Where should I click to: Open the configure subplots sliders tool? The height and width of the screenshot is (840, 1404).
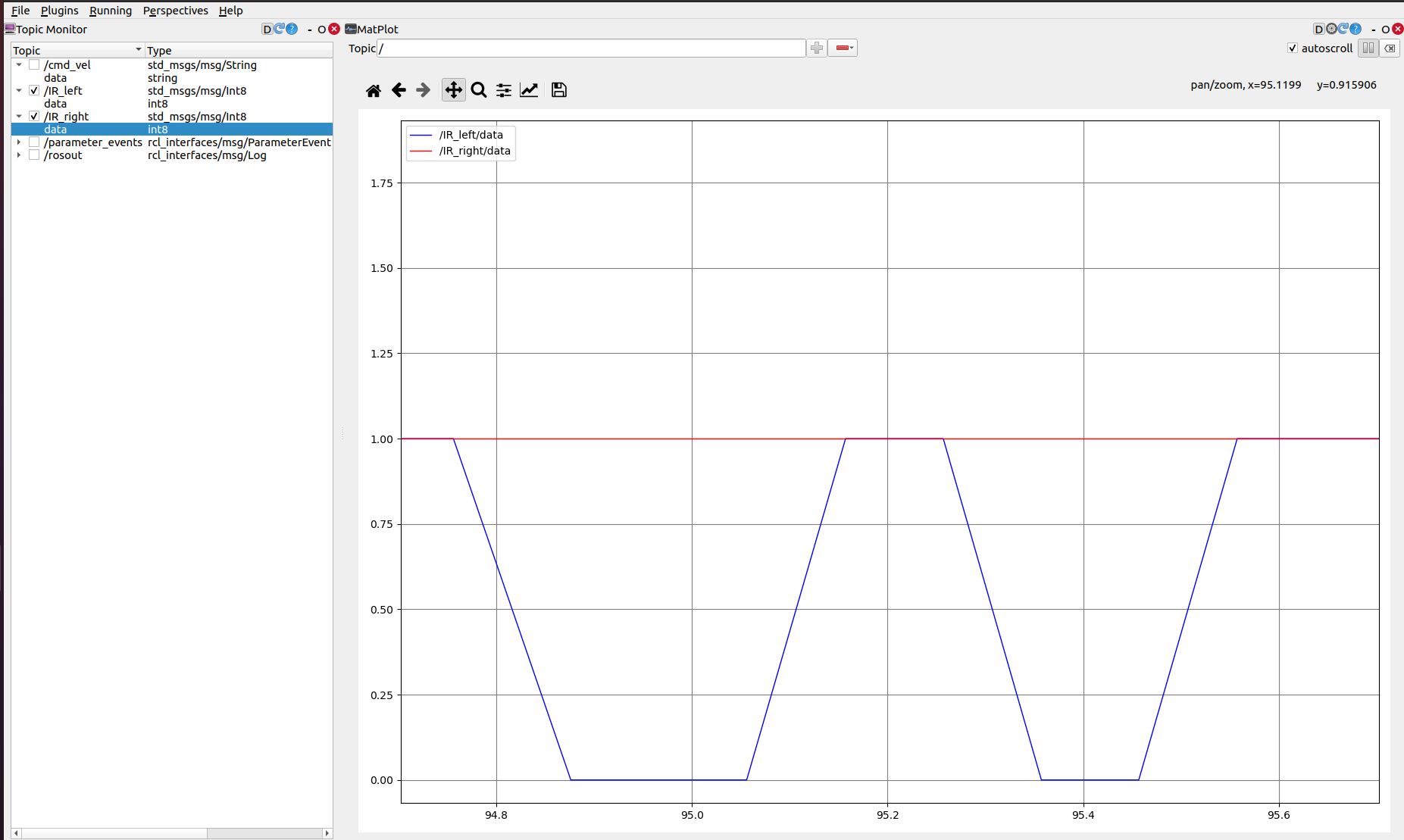(x=504, y=91)
